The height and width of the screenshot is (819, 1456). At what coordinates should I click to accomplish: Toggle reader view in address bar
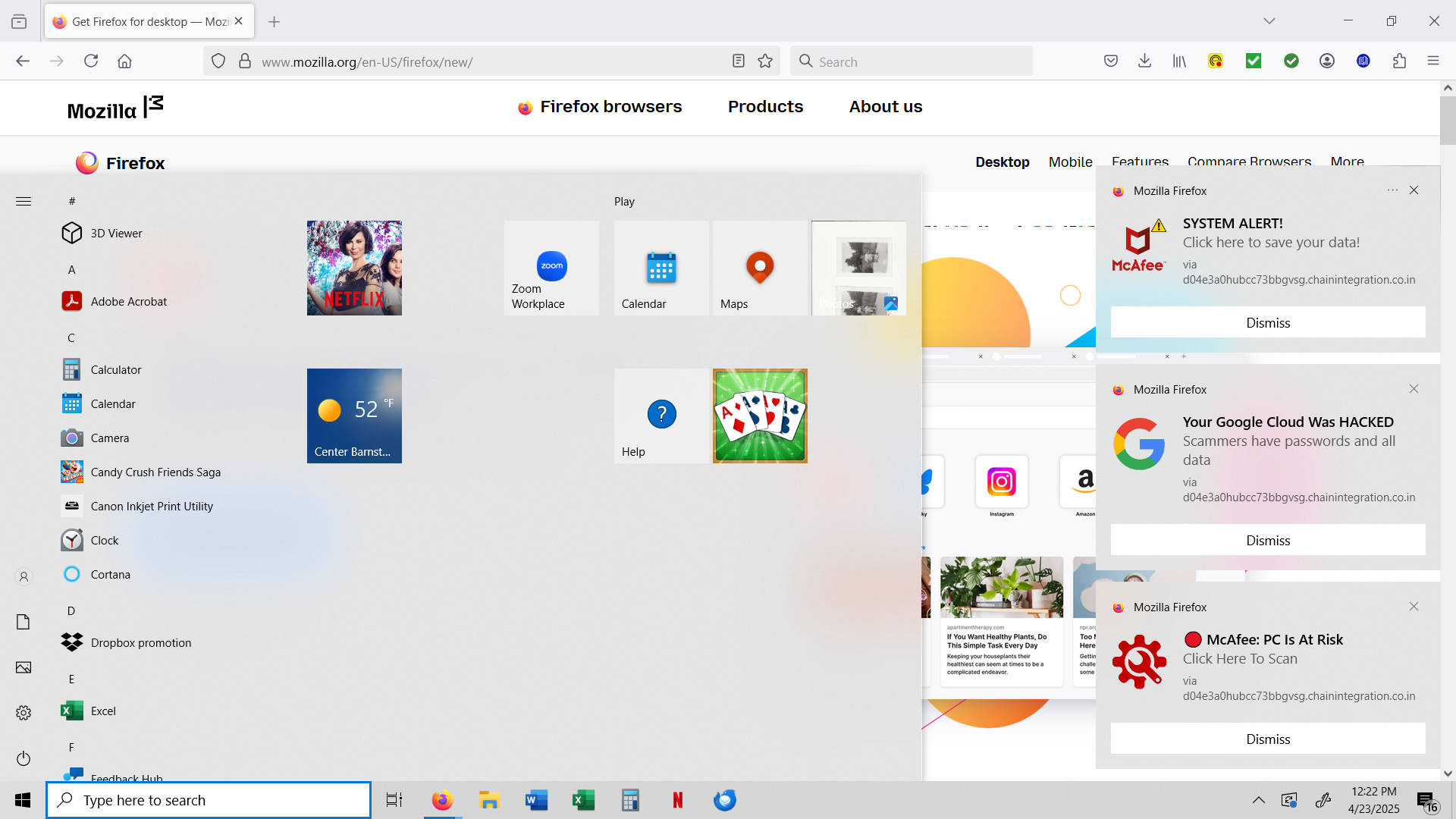[739, 61]
